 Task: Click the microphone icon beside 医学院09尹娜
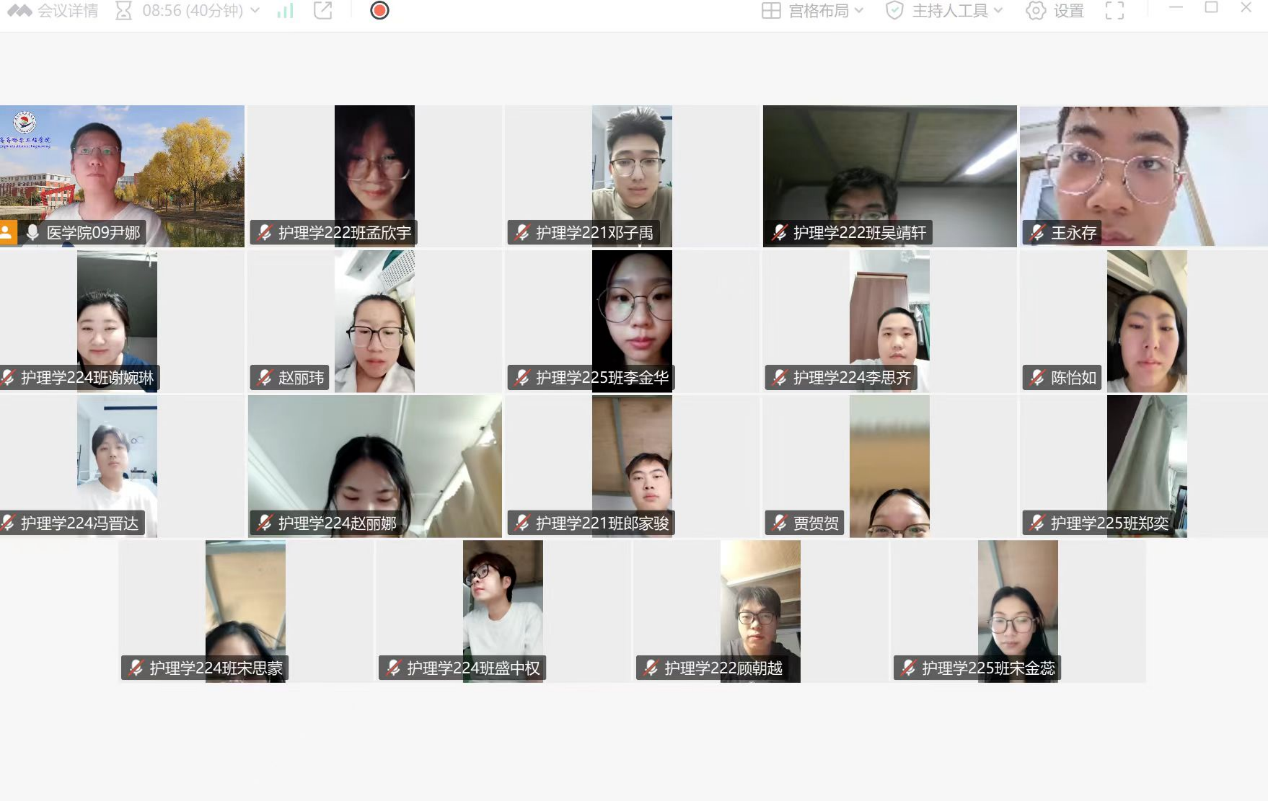point(33,233)
